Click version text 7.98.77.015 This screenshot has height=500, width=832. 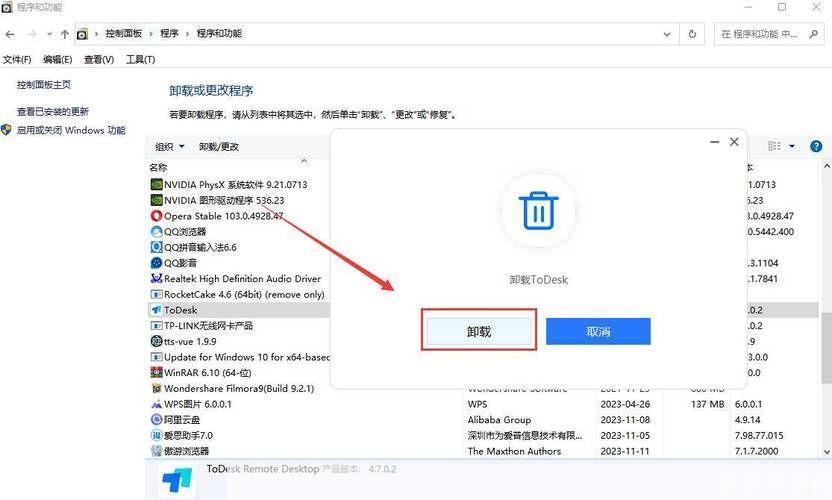click(759, 435)
